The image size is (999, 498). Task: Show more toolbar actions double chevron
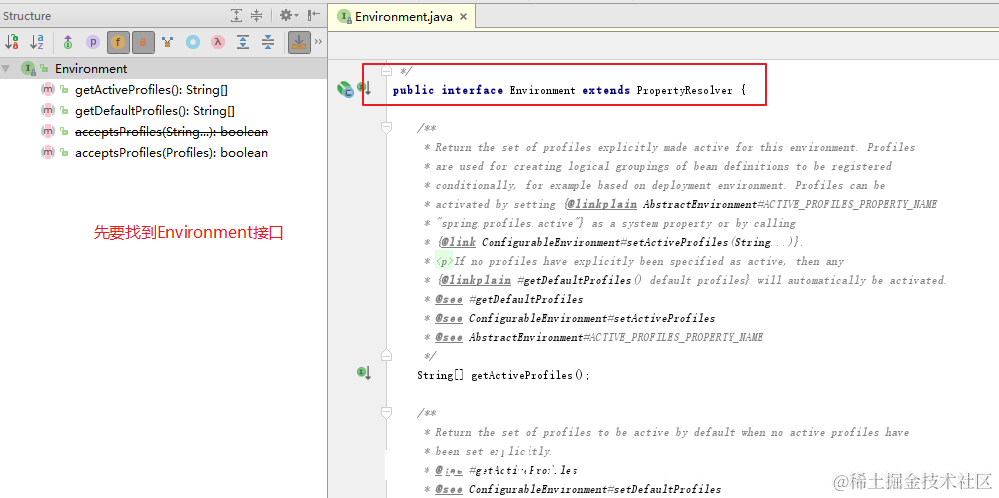coord(318,42)
